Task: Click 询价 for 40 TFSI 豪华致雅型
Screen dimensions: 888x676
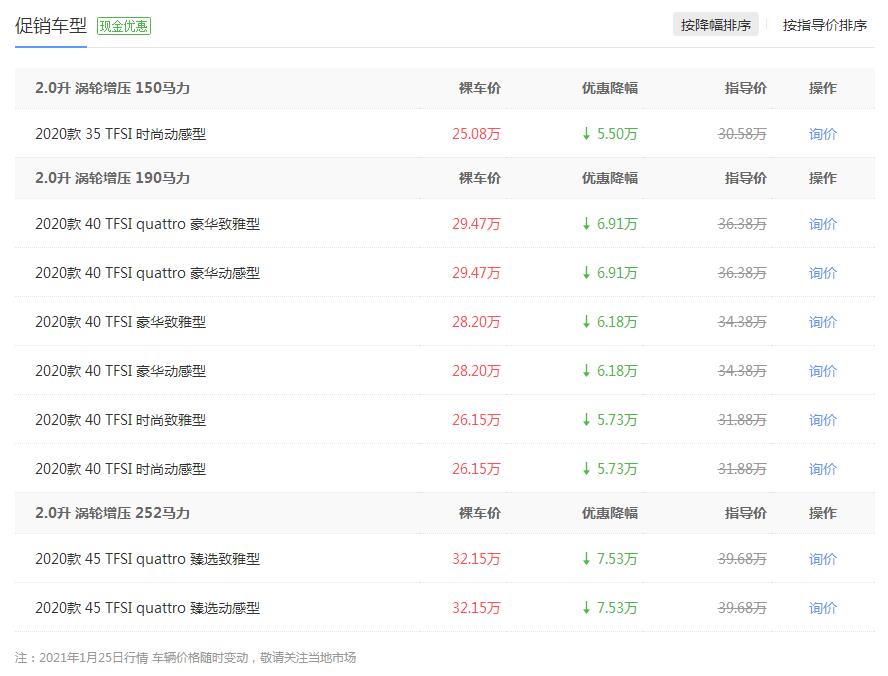Action: click(822, 322)
